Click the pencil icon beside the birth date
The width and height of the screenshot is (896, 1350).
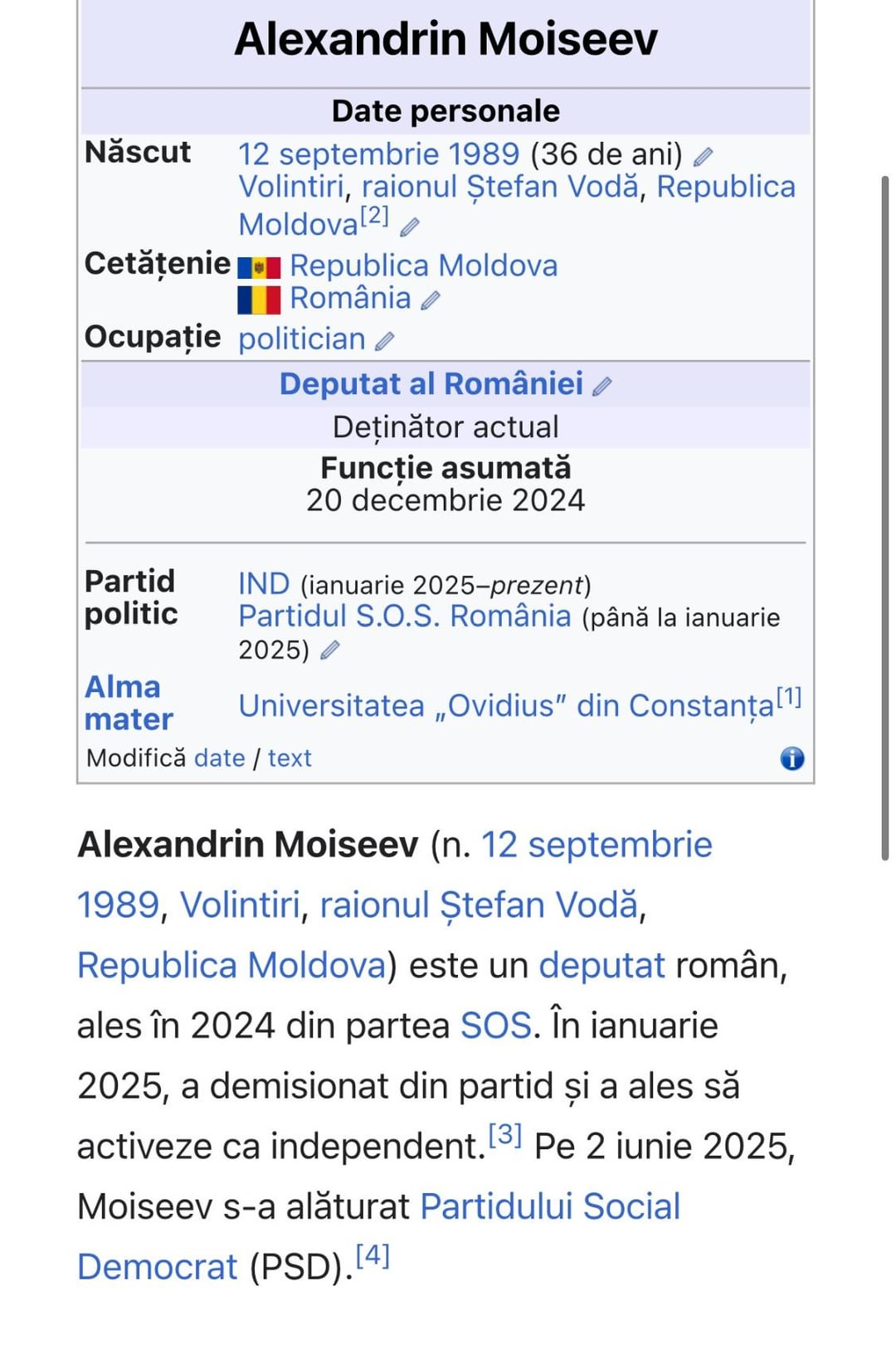click(x=704, y=156)
